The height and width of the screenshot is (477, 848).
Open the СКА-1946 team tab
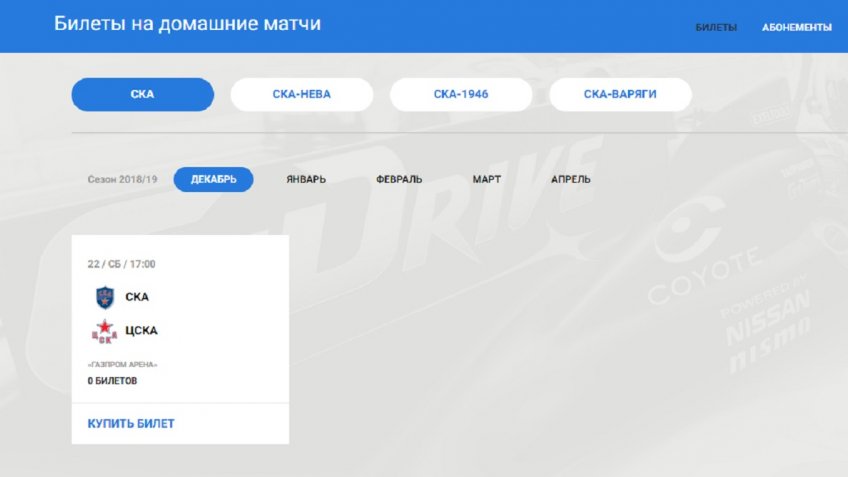[461, 95]
